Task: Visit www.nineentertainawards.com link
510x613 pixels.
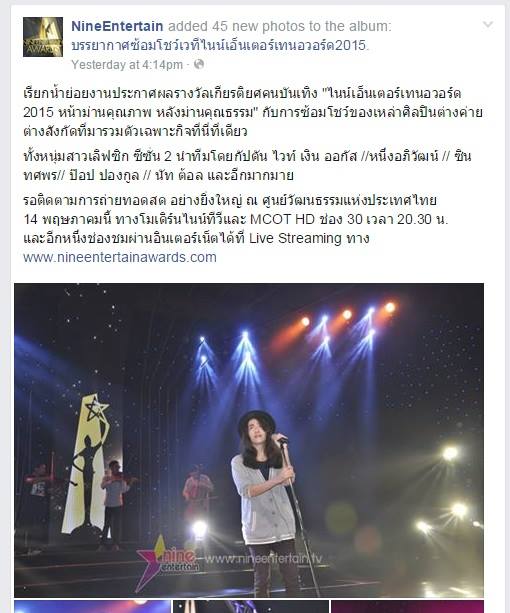Action: click(x=120, y=257)
